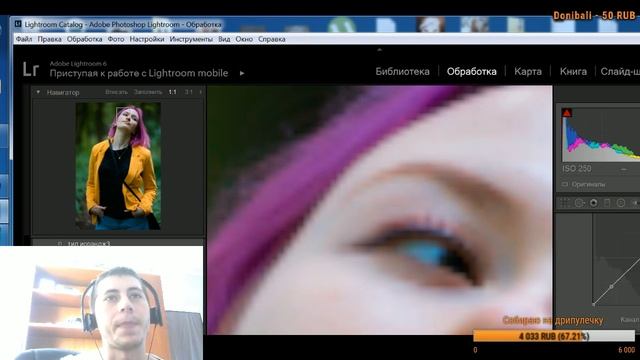Image resolution: width=640 pixels, height=360 pixels.
Task: Open the navigator zoom level dropdown arrows
Action: pos(200,92)
